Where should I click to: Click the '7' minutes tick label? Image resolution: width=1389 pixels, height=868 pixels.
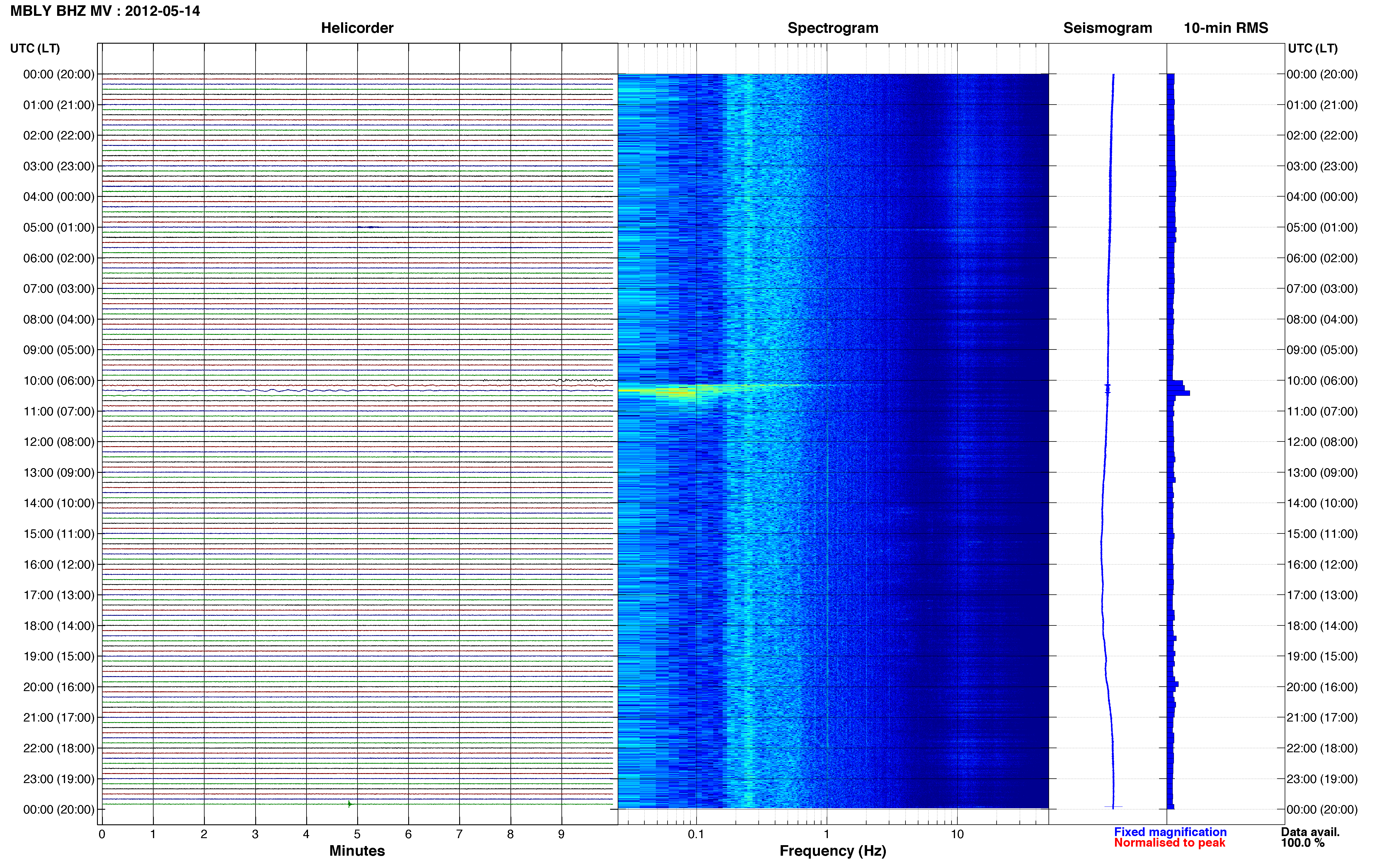click(x=459, y=834)
